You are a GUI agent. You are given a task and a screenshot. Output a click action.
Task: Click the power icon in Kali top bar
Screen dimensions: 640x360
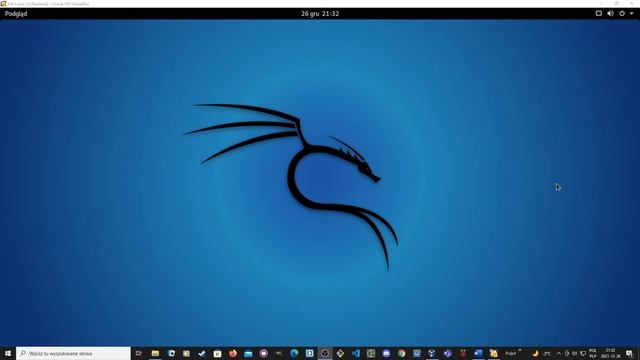point(622,13)
